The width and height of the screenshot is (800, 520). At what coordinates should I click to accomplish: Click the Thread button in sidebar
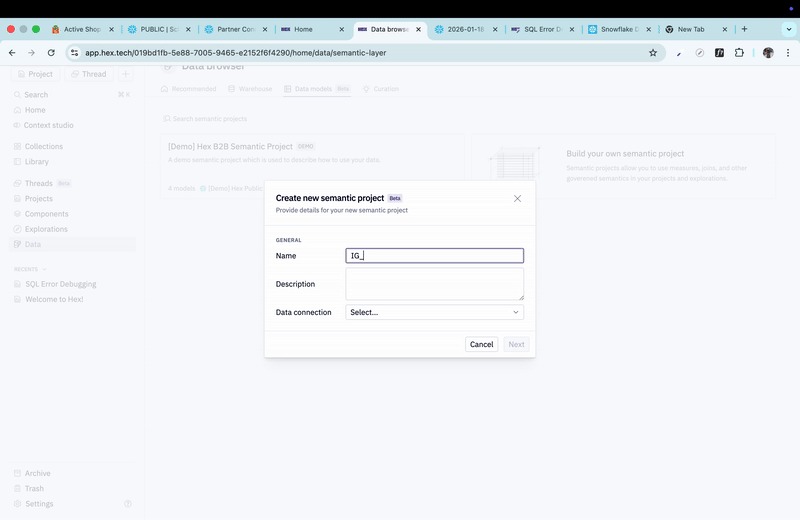(x=89, y=74)
